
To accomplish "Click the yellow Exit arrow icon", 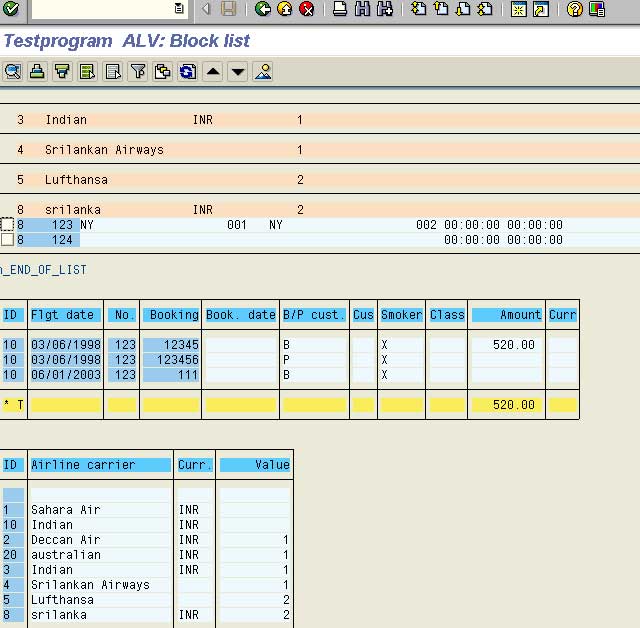I will pyautogui.click(x=284, y=9).
